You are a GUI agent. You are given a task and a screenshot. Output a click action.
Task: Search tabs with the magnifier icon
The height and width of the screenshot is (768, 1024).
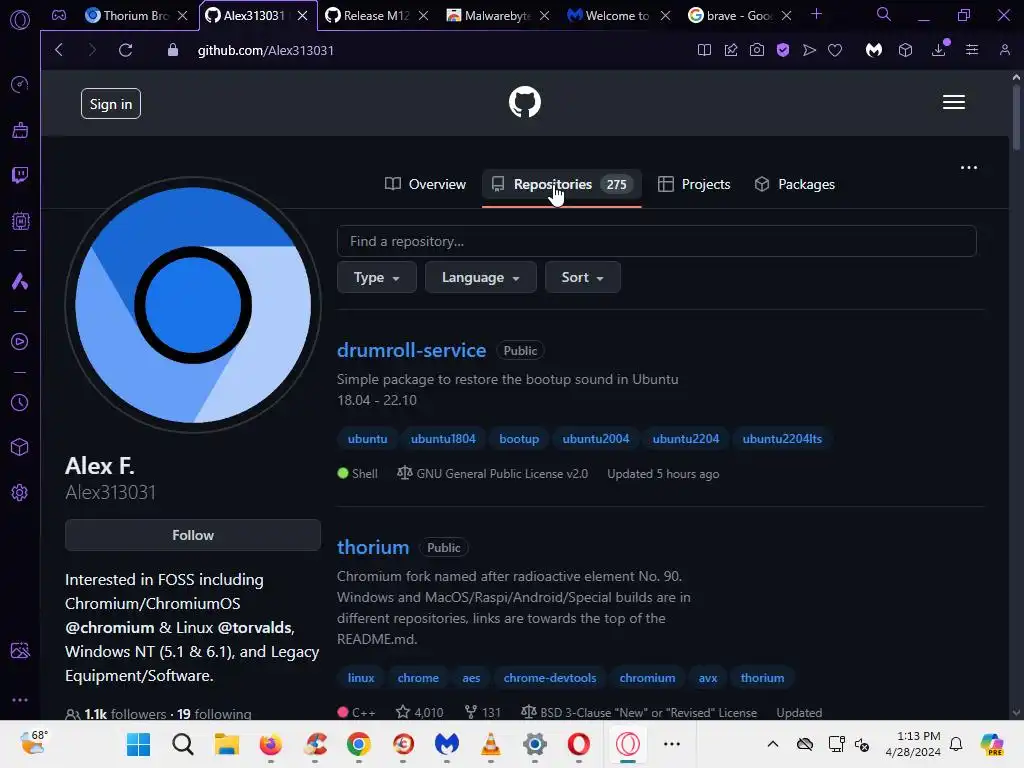pos(884,14)
